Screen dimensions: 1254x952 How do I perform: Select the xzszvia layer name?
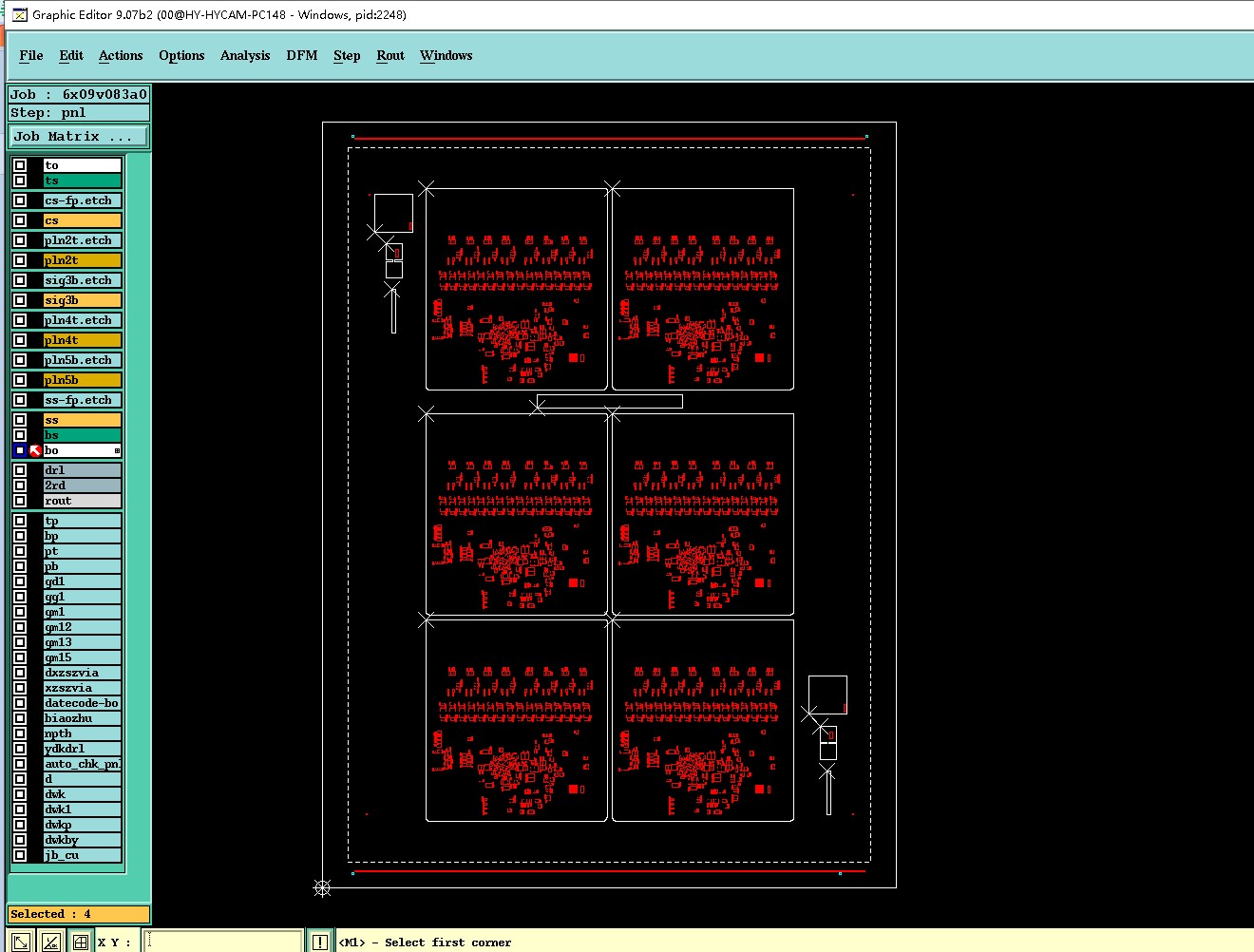click(x=83, y=688)
